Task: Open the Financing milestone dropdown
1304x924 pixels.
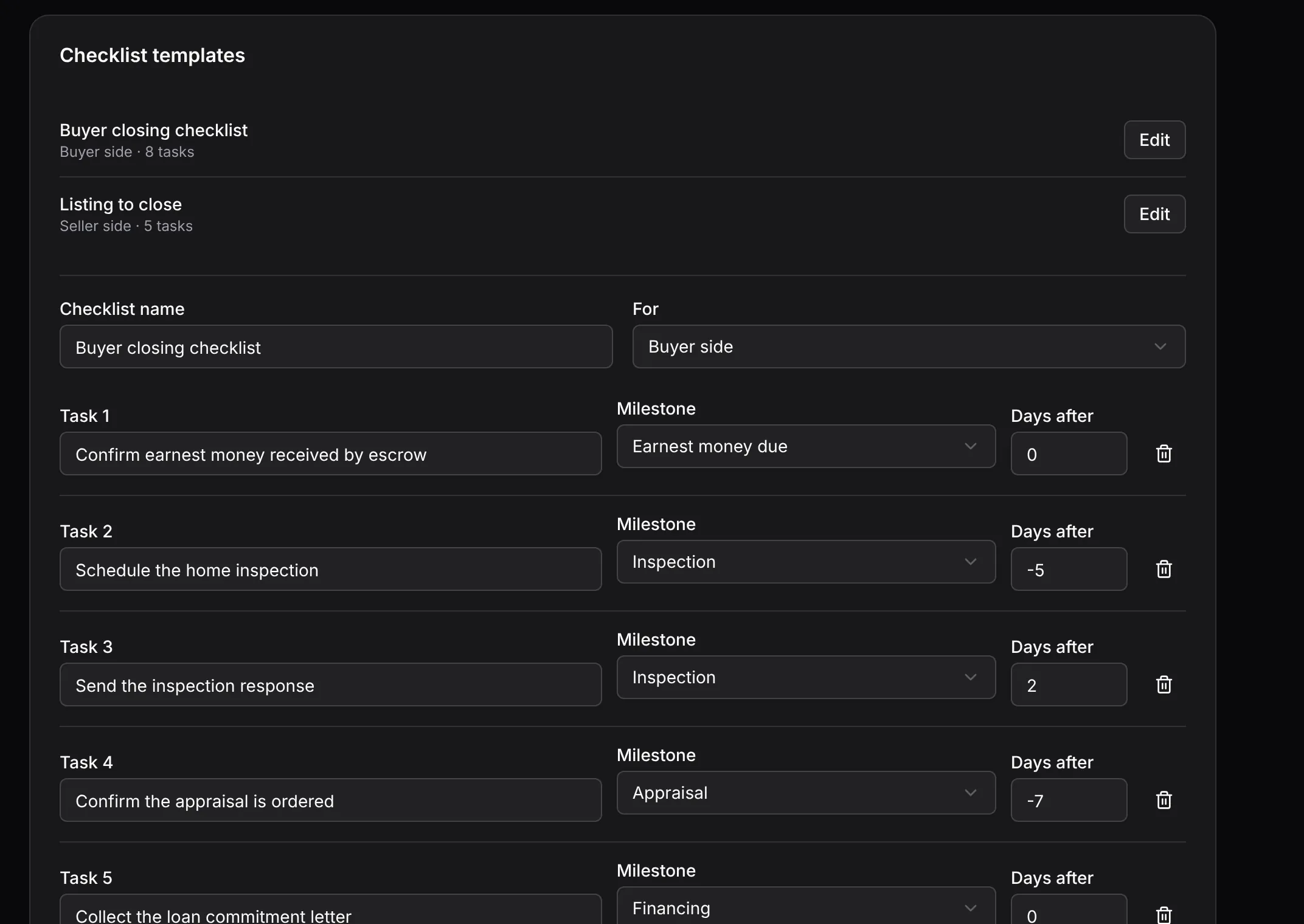Action: pos(806,906)
